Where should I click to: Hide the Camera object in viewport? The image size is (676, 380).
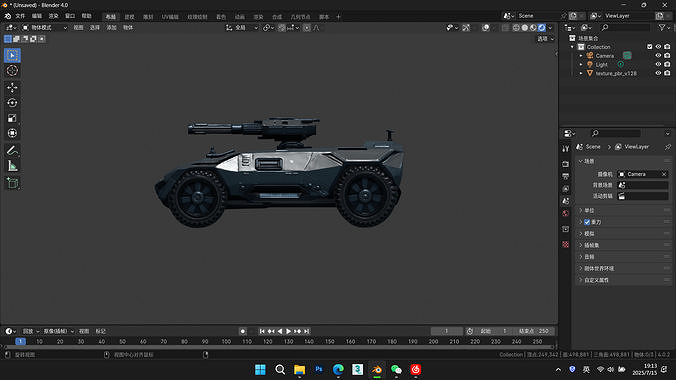click(x=658, y=56)
